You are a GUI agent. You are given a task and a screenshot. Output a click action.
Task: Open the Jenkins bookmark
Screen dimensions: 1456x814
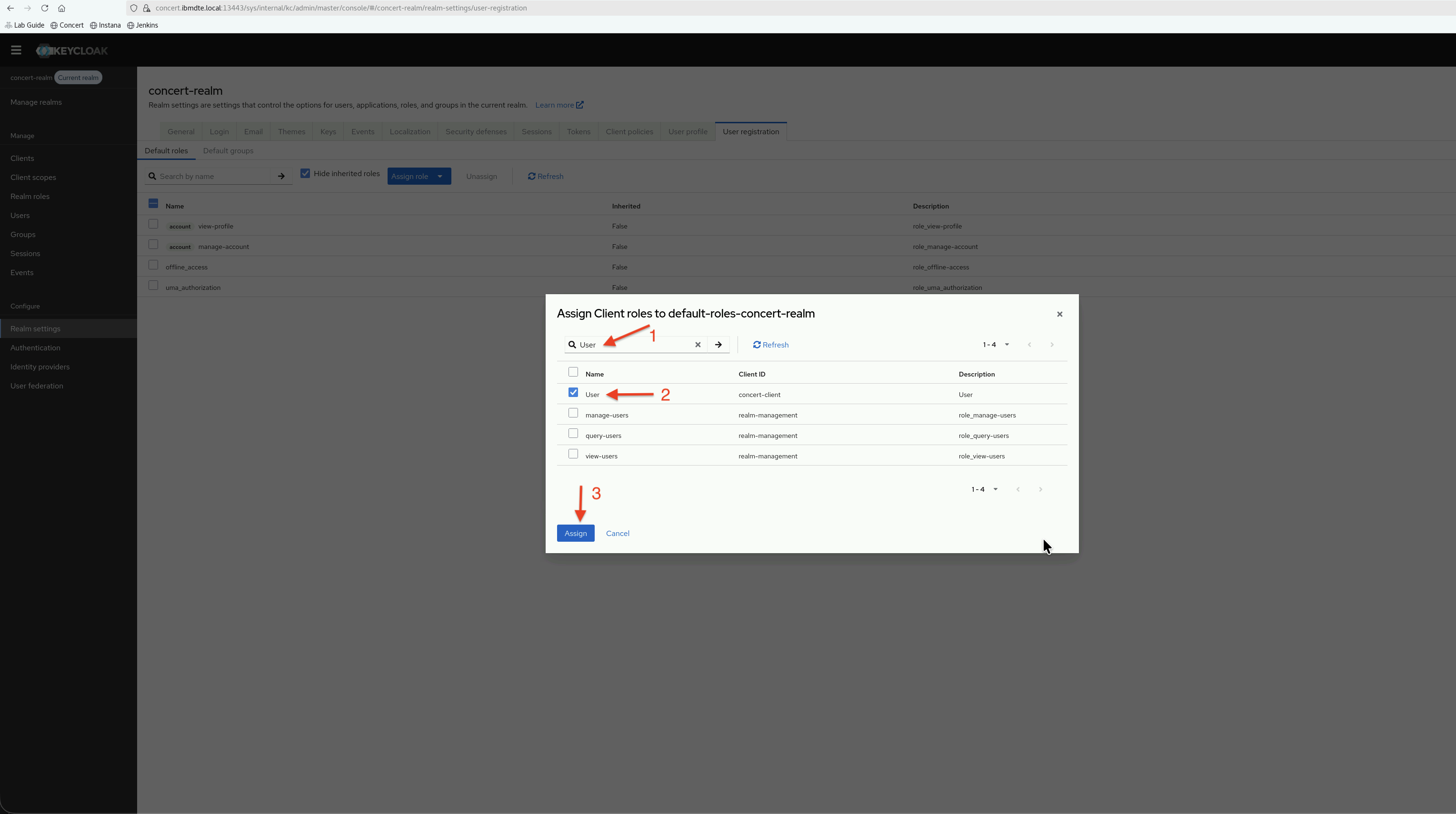pos(142,25)
